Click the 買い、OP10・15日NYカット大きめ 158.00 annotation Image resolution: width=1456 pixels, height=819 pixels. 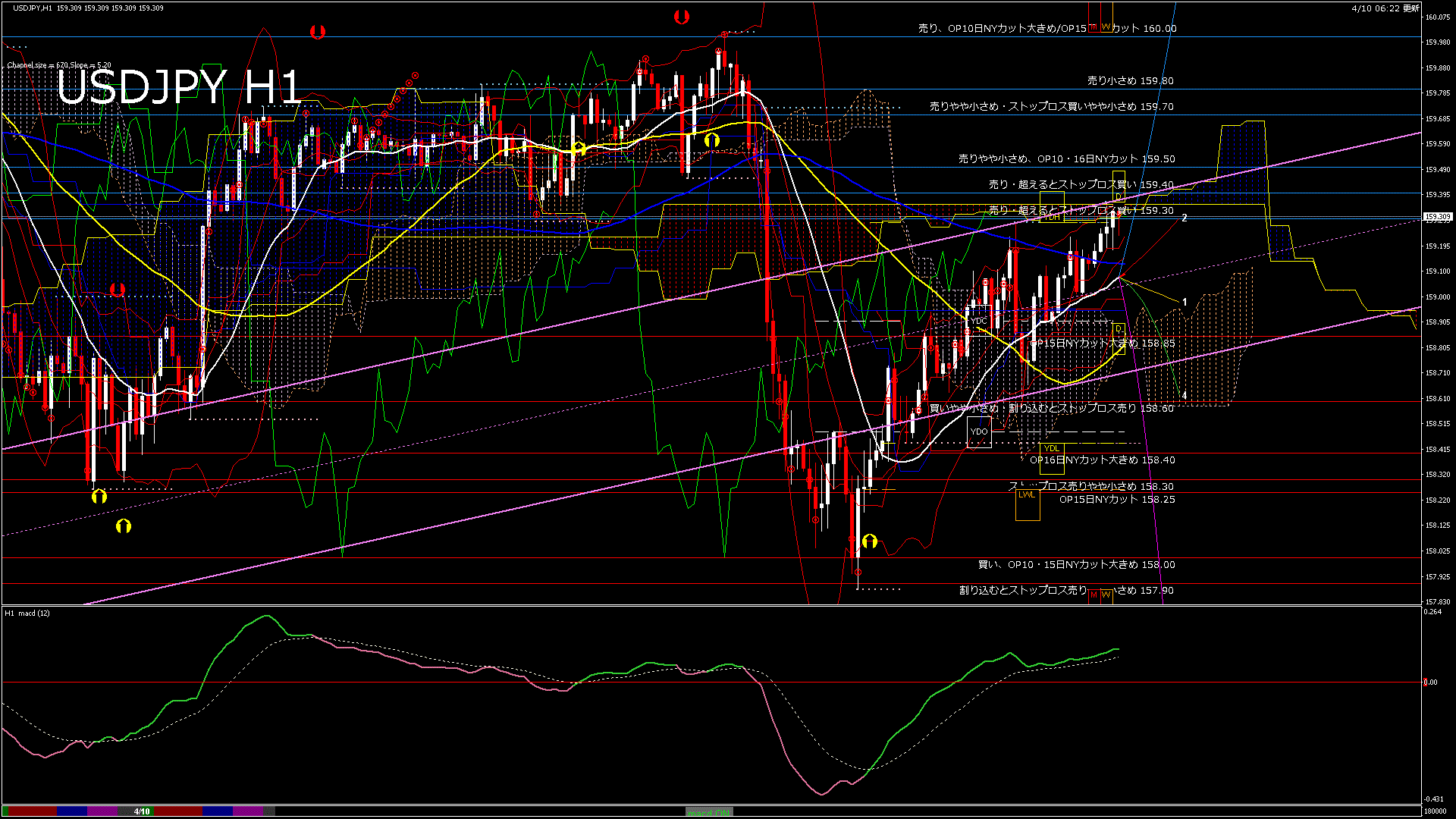point(1077,565)
